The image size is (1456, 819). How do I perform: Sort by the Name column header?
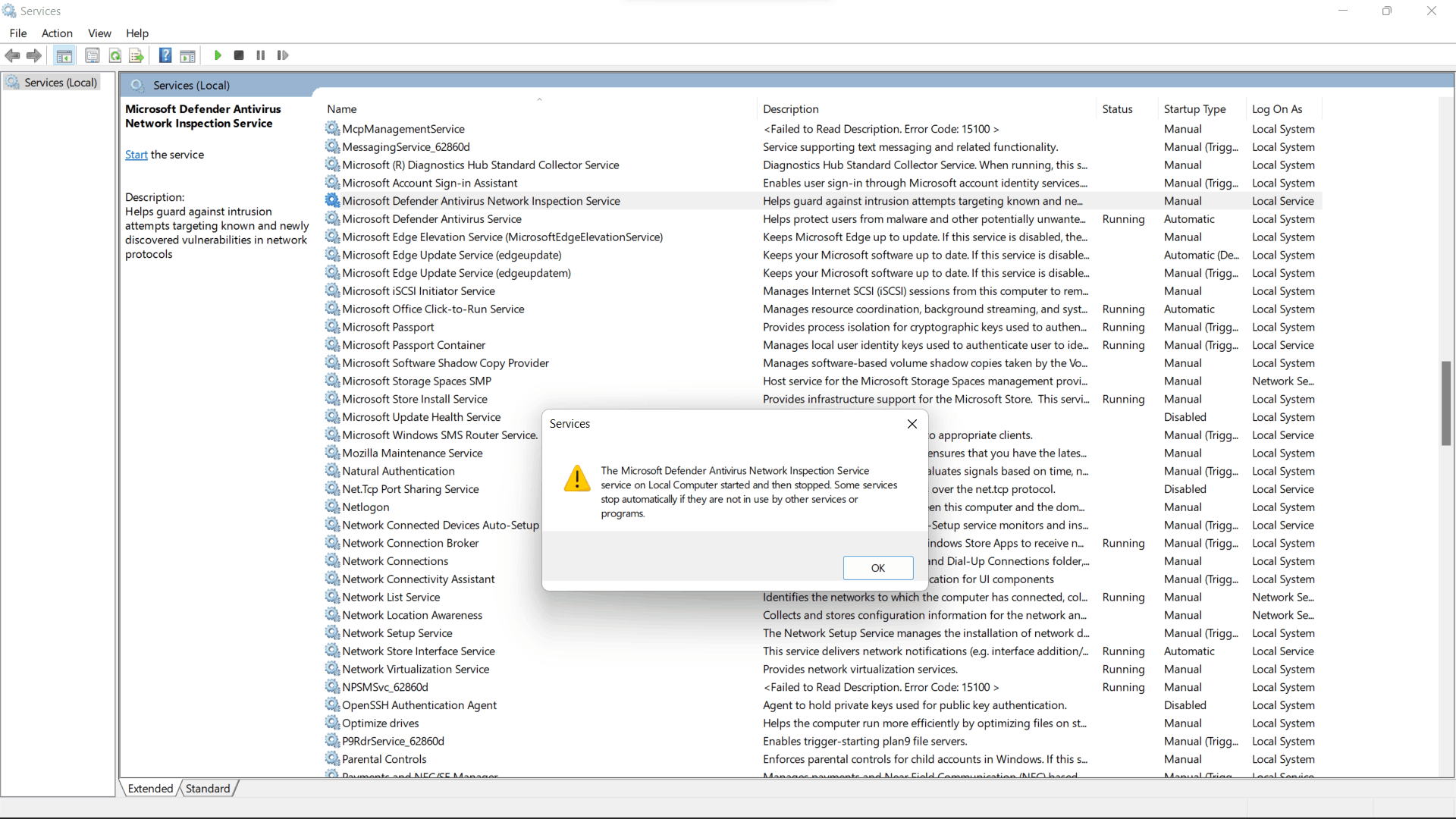tap(541, 109)
